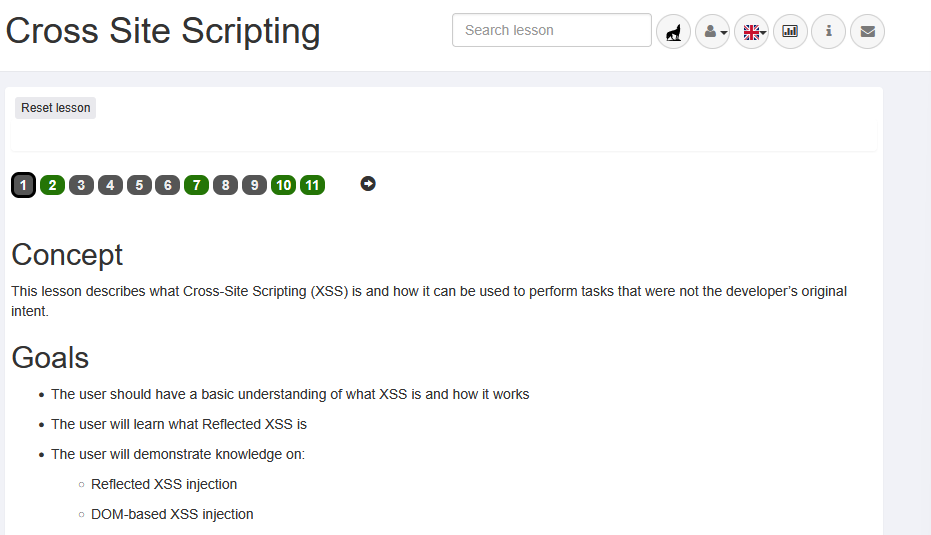Navigate to lesson page 6
931x535 pixels.
point(168,185)
